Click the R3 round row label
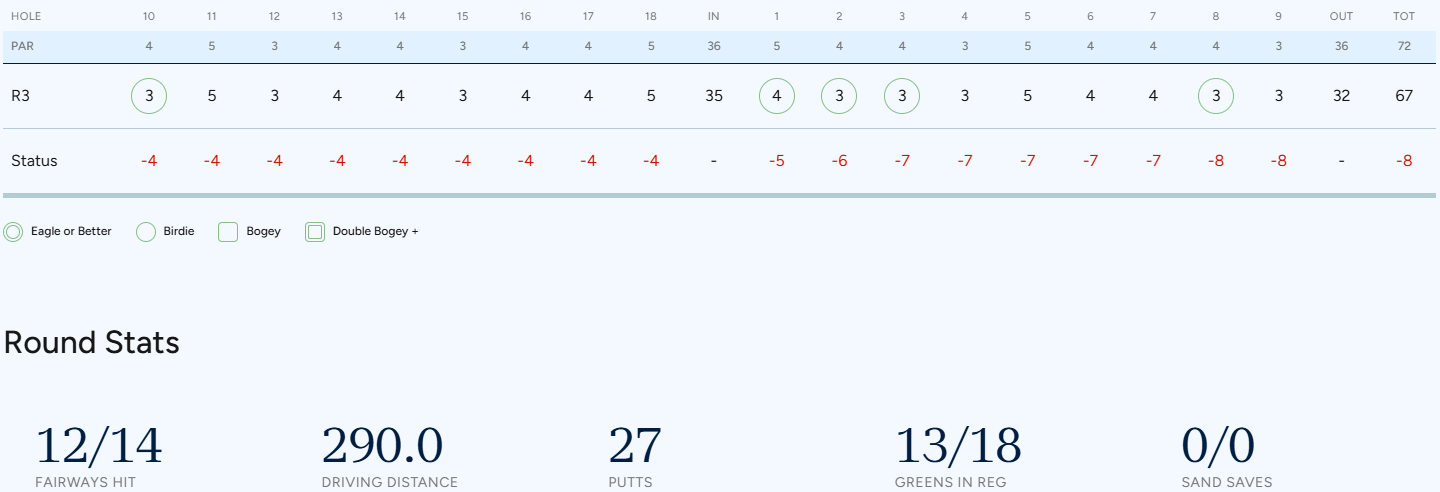The height and width of the screenshot is (492, 1440). click(20, 96)
